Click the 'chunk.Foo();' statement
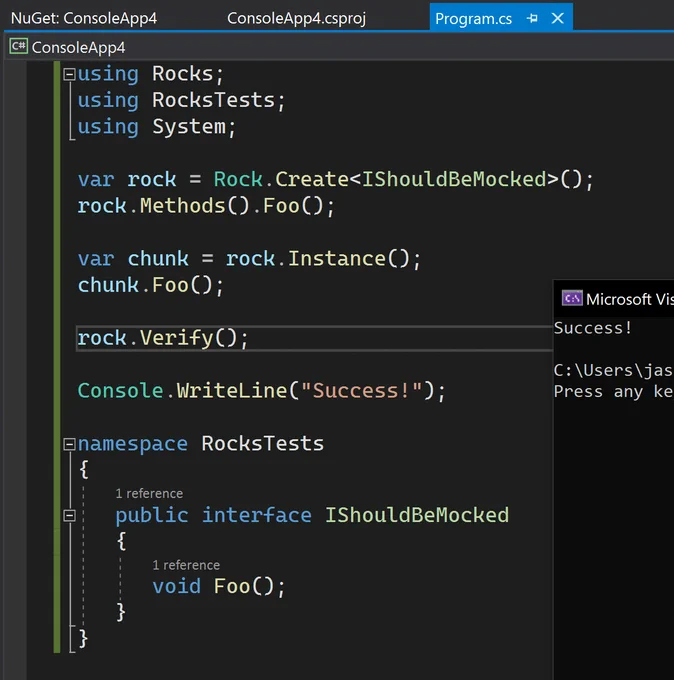The image size is (674, 680). [151, 285]
